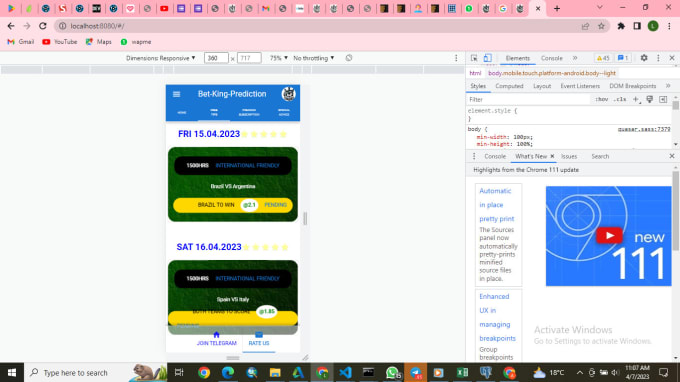680x382 pixels.
Task: Open the quasar.sass:7379 source link
Action: pyautogui.click(x=644, y=129)
